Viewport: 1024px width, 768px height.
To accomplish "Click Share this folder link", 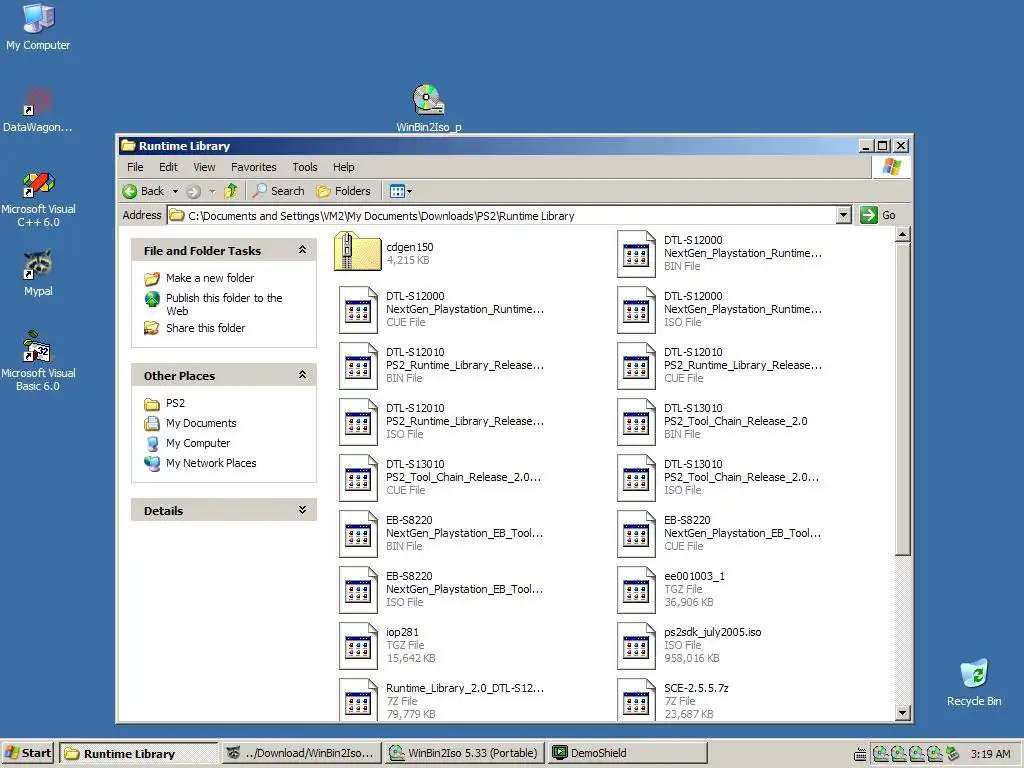I will point(205,328).
